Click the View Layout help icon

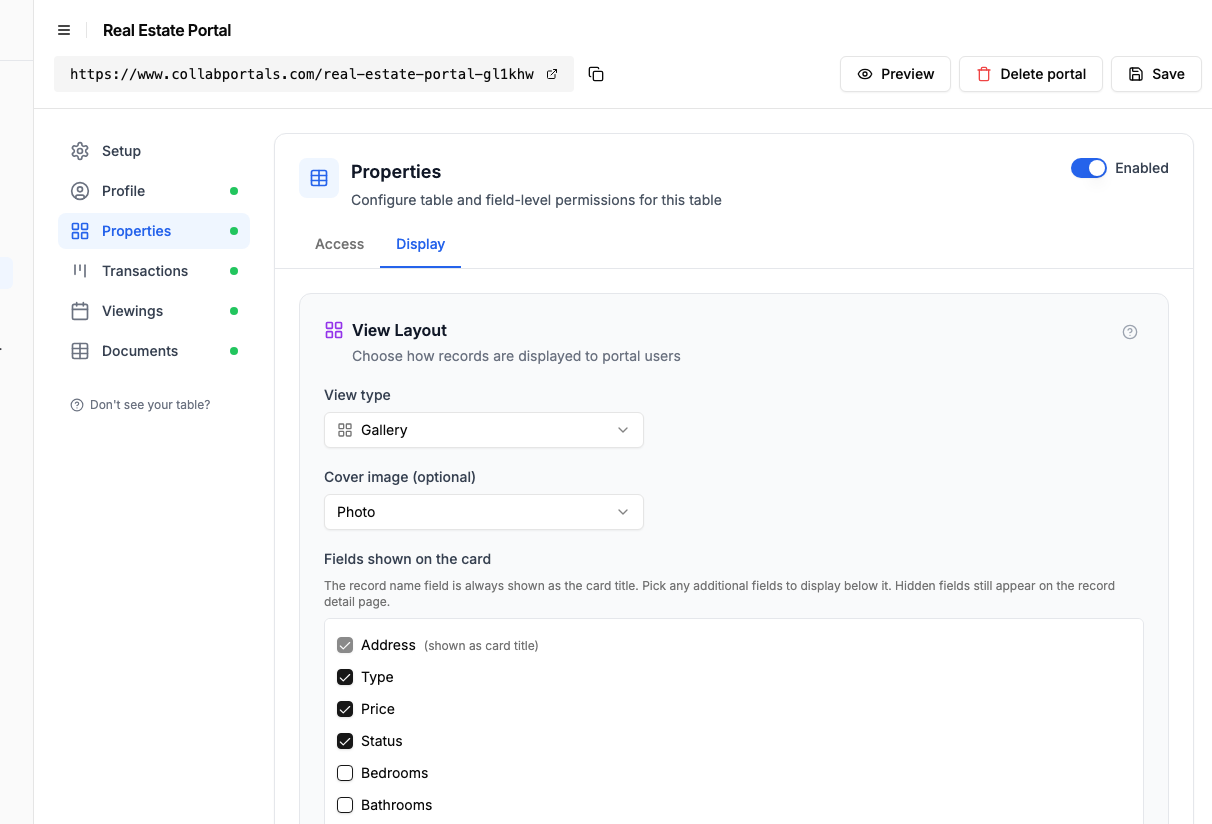(1130, 332)
